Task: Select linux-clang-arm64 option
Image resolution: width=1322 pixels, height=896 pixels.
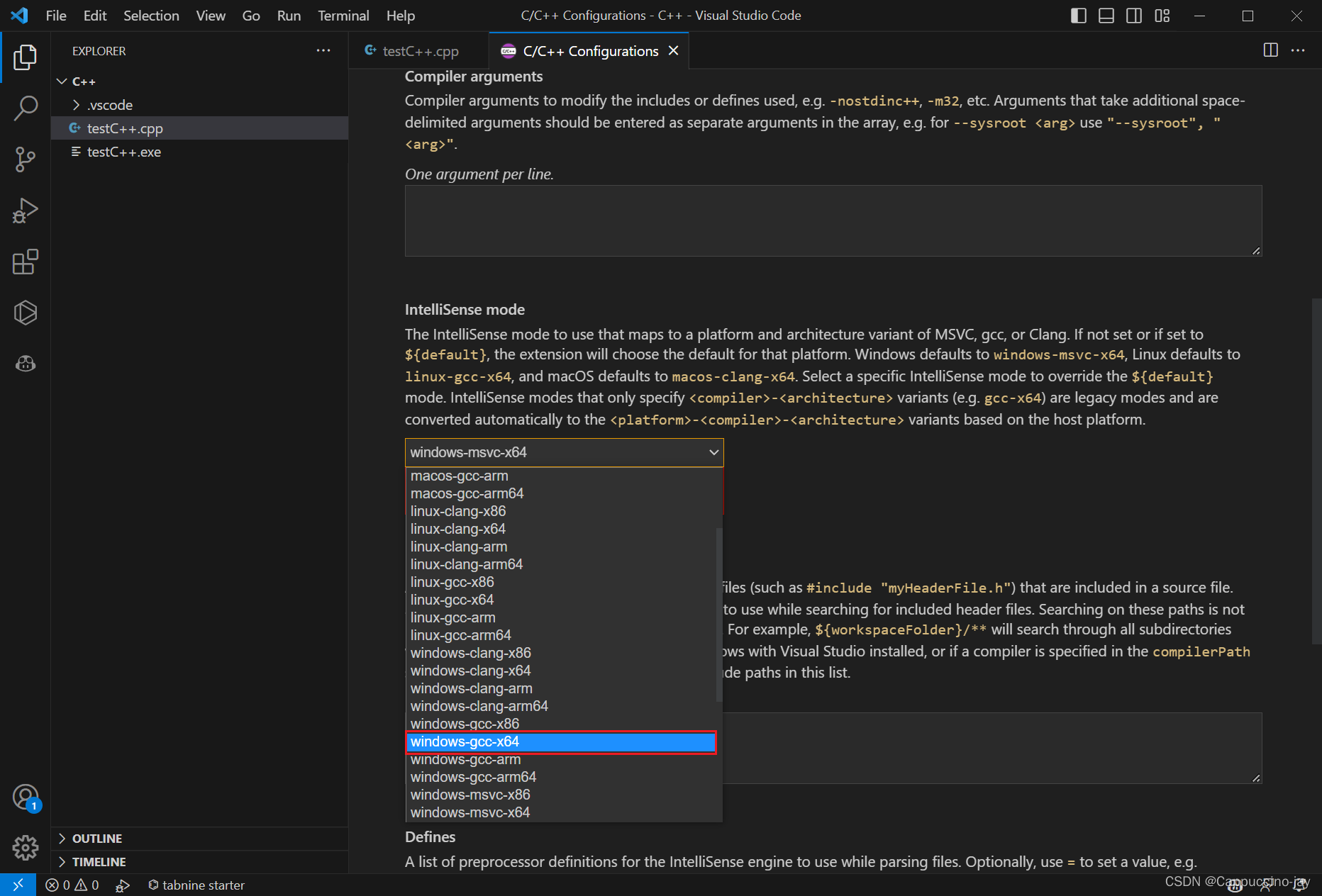Action: point(561,564)
